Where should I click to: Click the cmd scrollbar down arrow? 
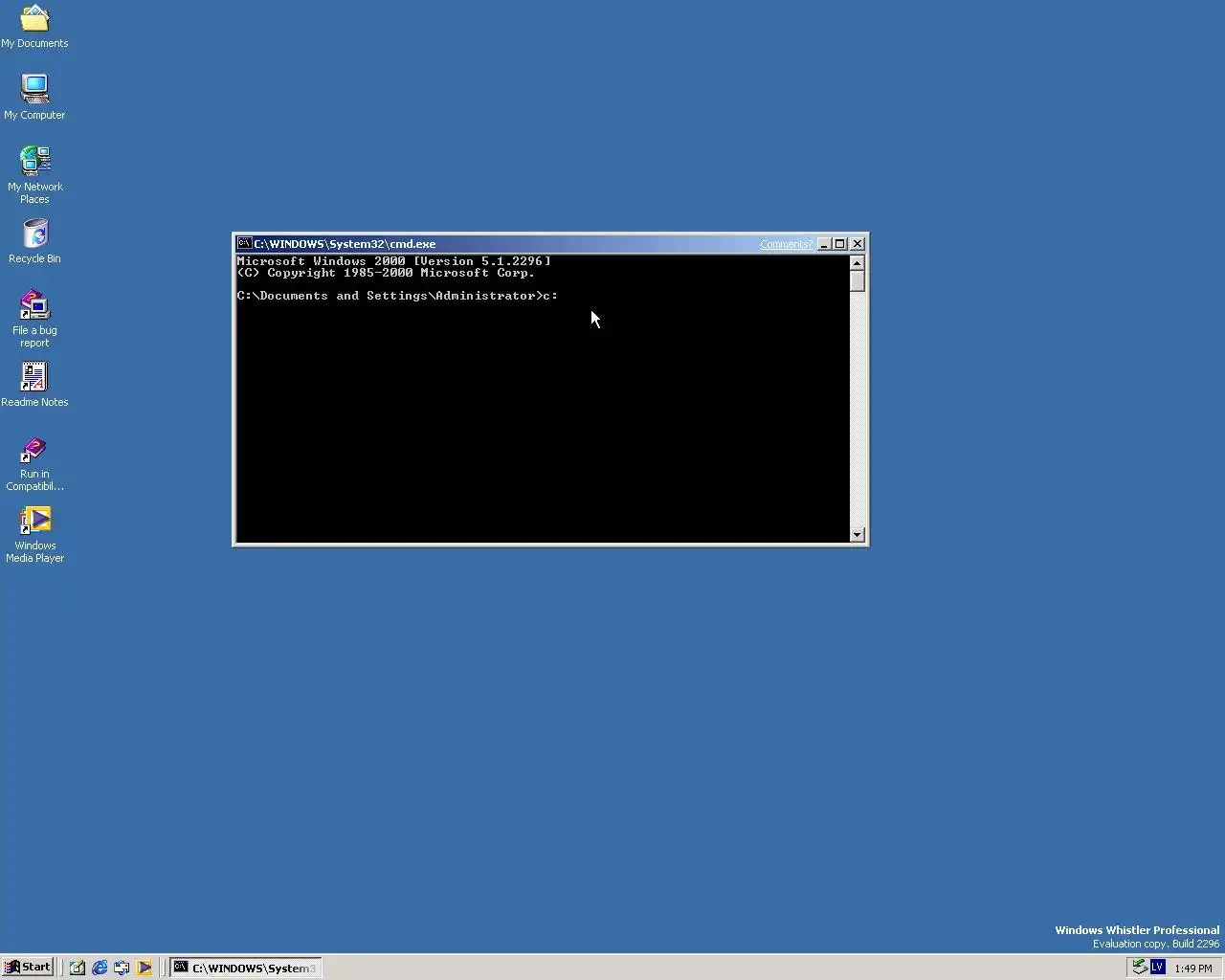coord(857,535)
